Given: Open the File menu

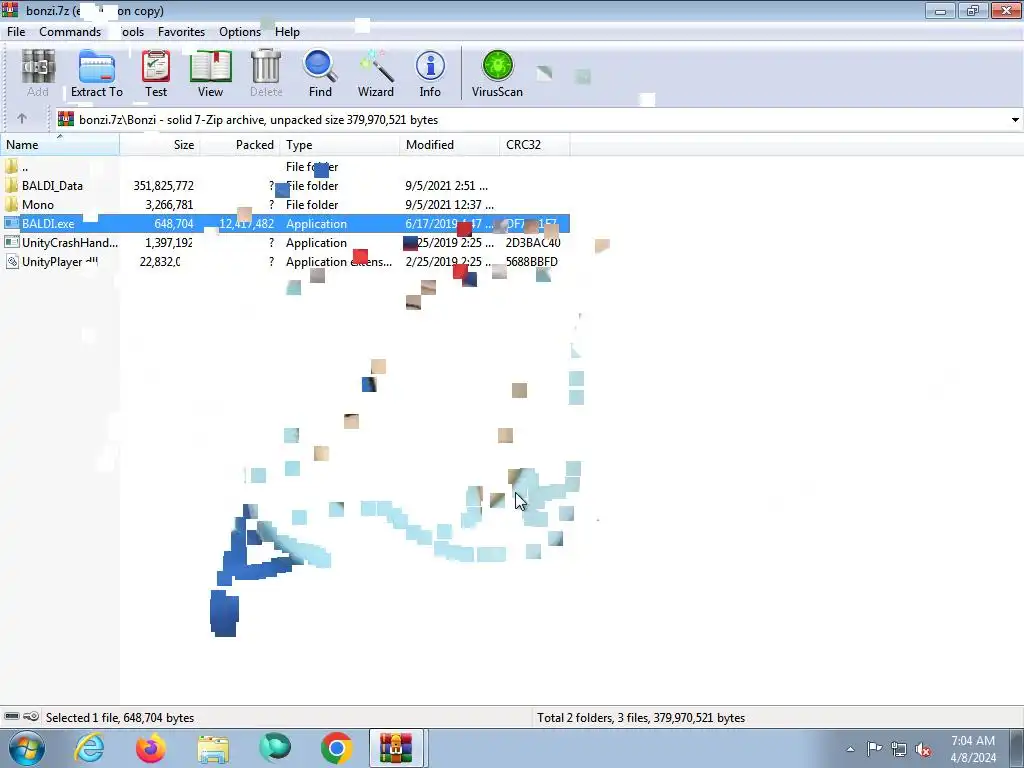Looking at the screenshot, I should point(16,31).
